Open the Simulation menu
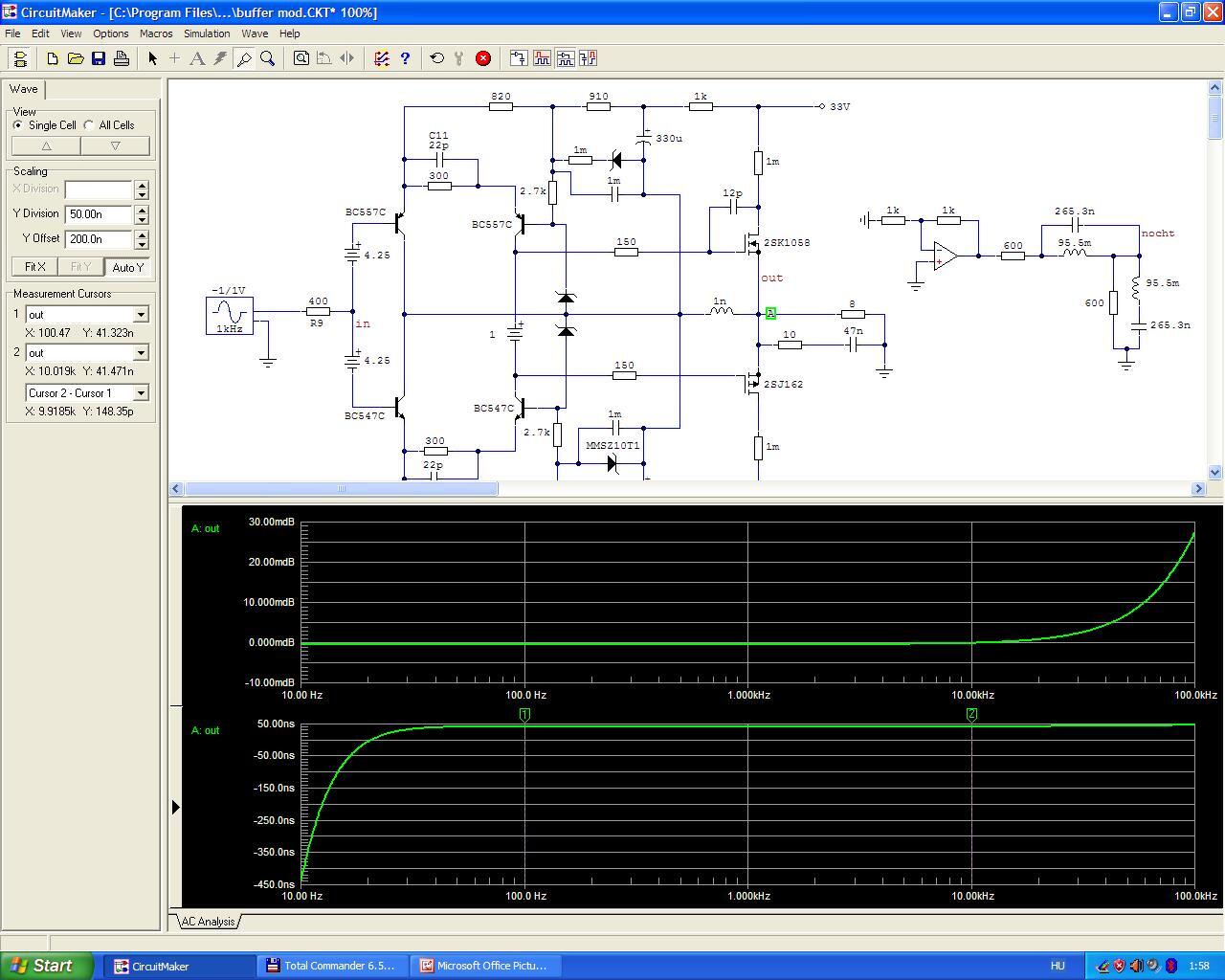 (x=207, y=33)
